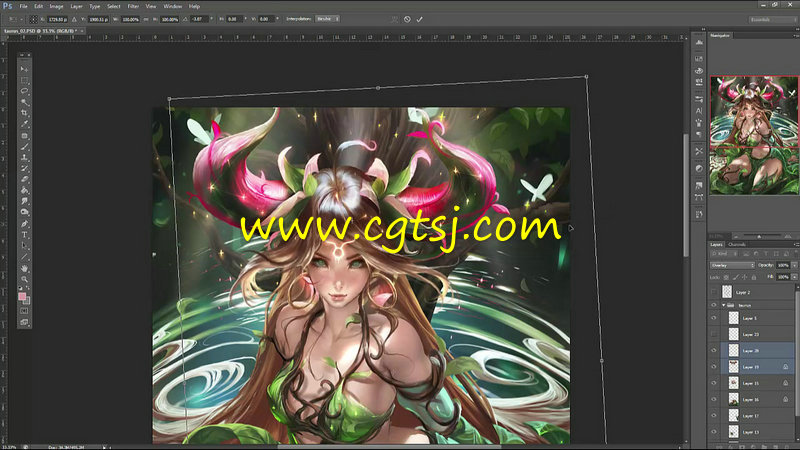The width and height of the screenshot is (800, 450).
Task: Open the Layer menu
Action: tap(77, 6)
